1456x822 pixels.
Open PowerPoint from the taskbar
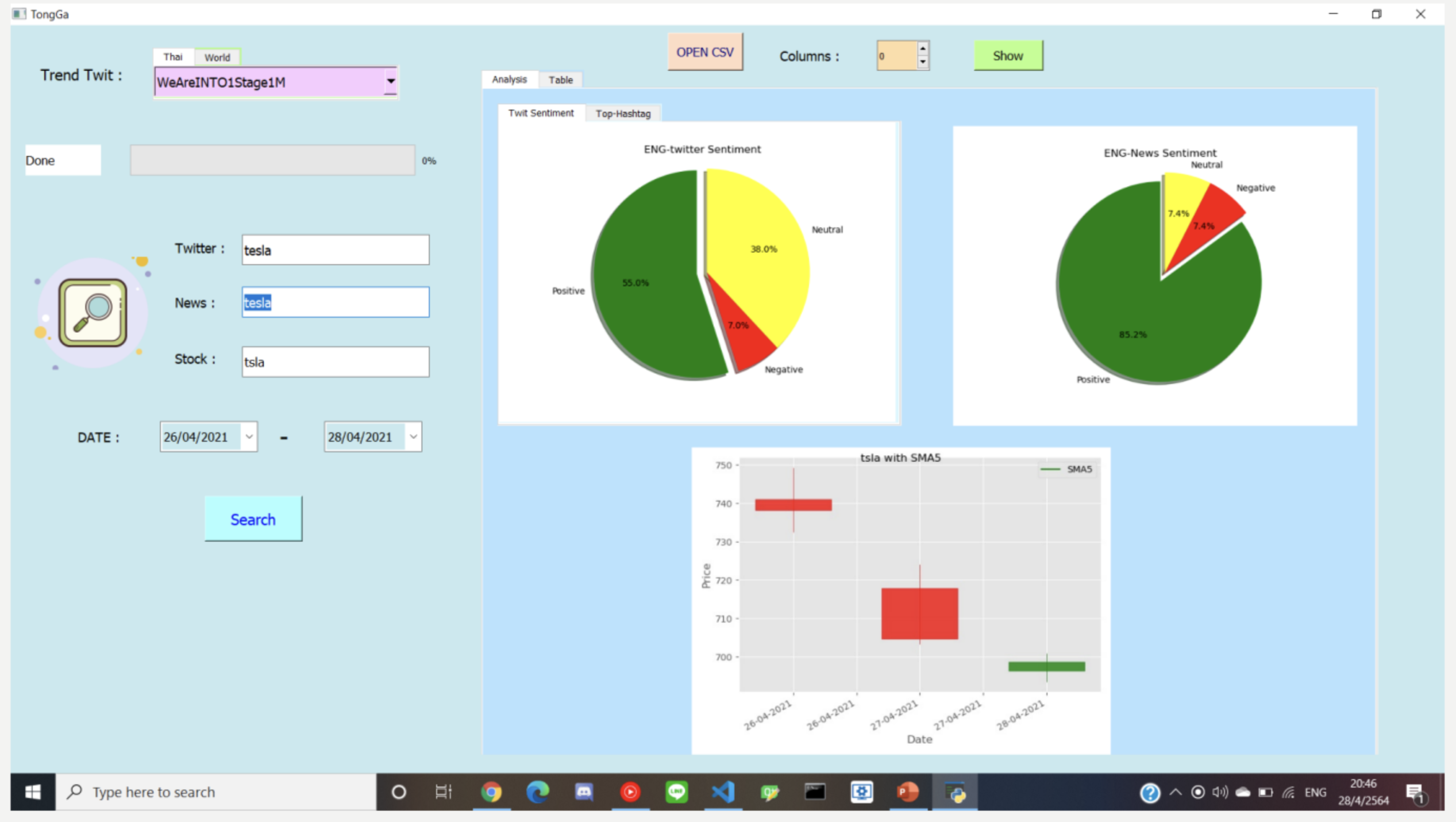[x=908, y=792]
